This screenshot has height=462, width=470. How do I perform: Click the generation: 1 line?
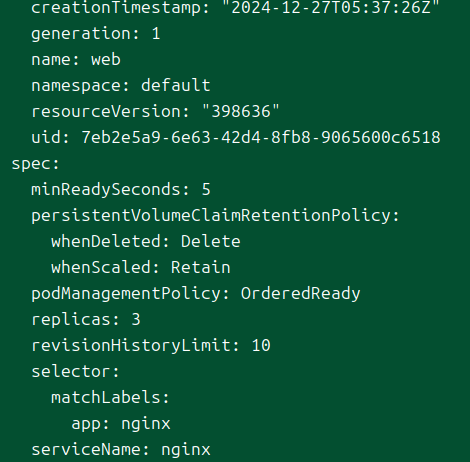click(96, 34)
